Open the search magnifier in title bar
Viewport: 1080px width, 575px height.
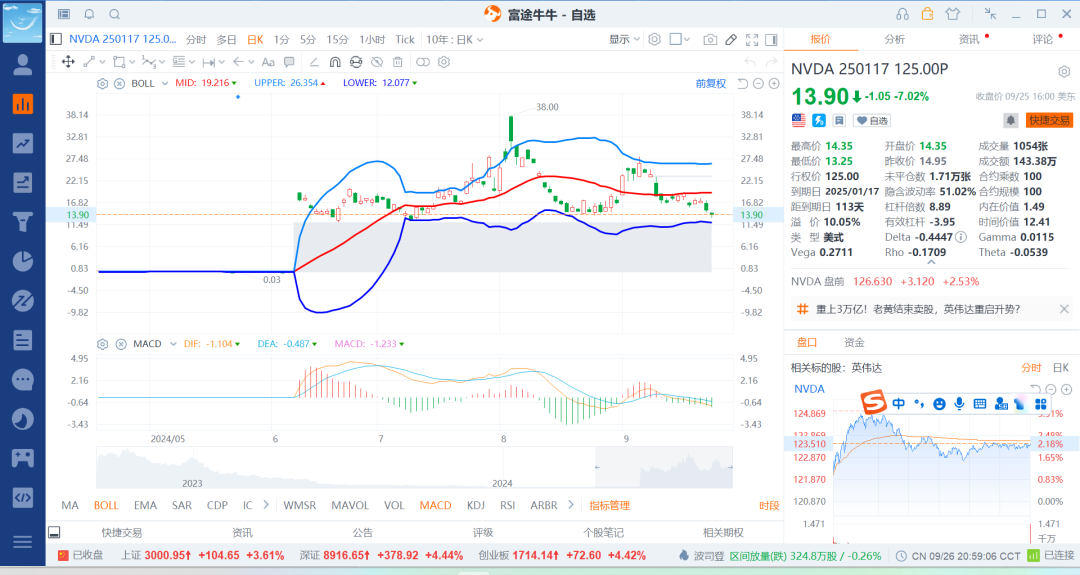[114, 14]
